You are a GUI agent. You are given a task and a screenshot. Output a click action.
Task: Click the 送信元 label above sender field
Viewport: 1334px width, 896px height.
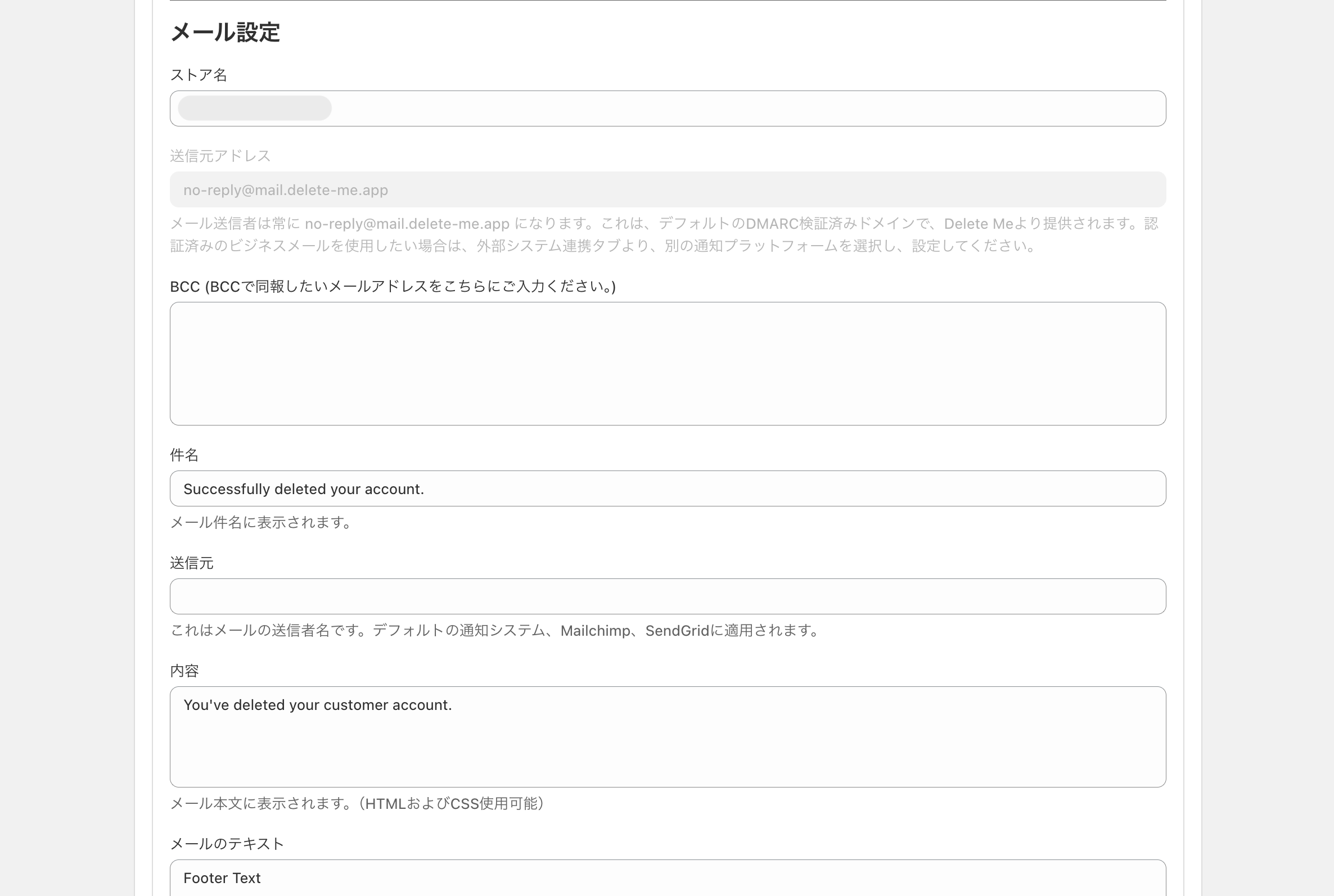pyautogui.click(x=191, y=563)
